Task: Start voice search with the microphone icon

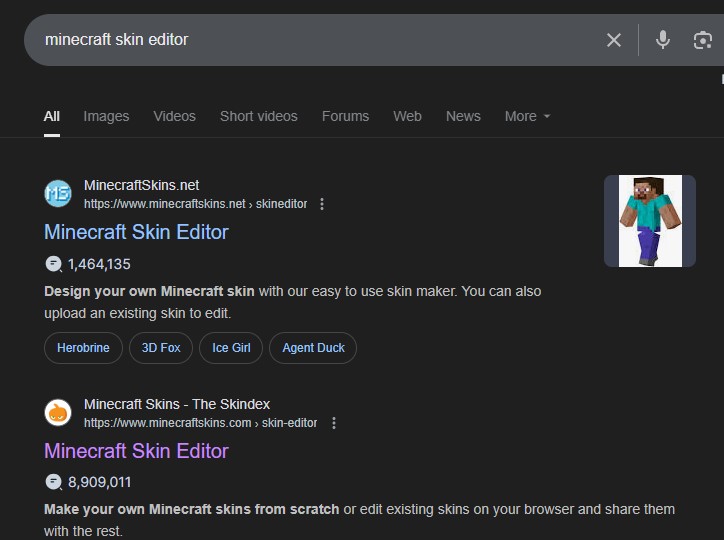Action: (663, 40)
